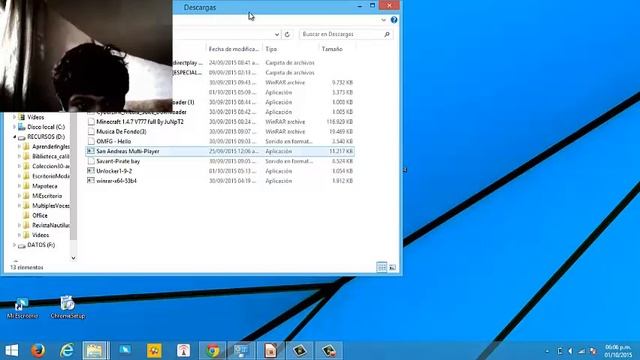Click the file icon of OMFG - Hello
Viewport: 640px width, 360px height.
(91, 141)
